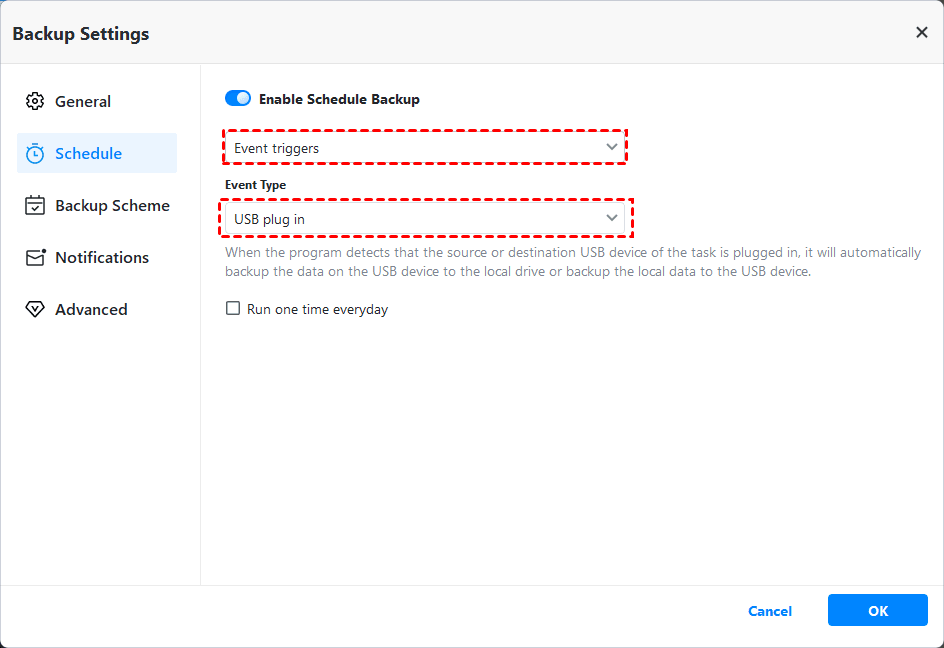
Task: Open the Notifications settings tab
Action: point(102,257)
